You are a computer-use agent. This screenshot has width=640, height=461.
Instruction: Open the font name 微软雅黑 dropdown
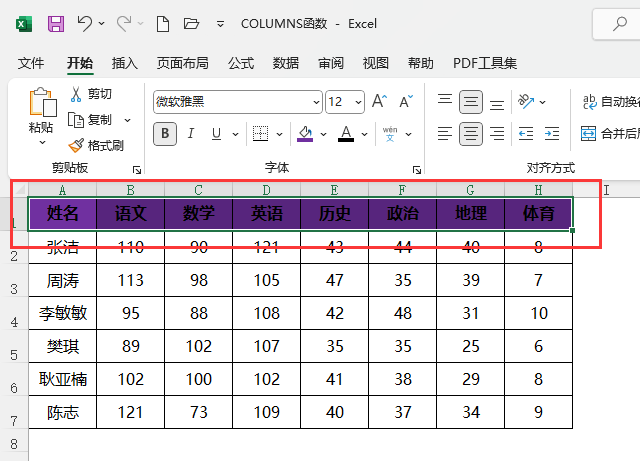[316, 102]
